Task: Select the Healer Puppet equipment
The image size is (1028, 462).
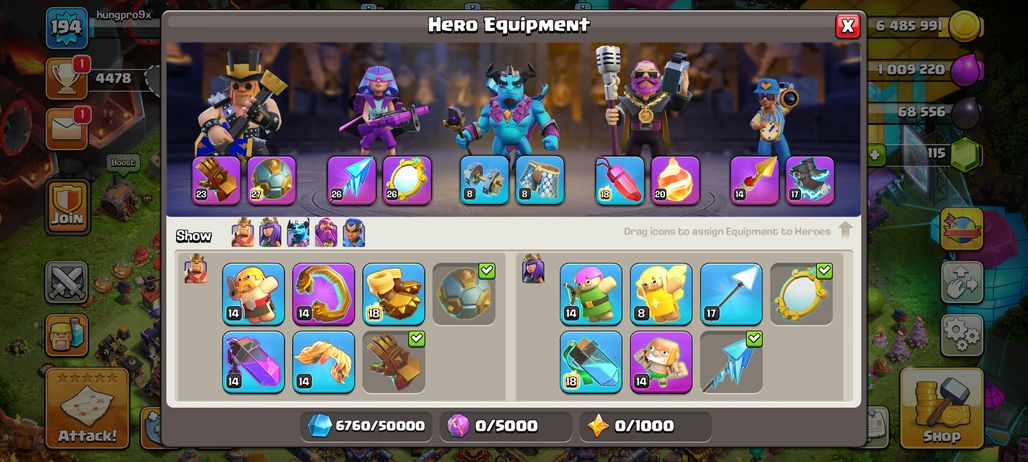Action: (661, 294)
